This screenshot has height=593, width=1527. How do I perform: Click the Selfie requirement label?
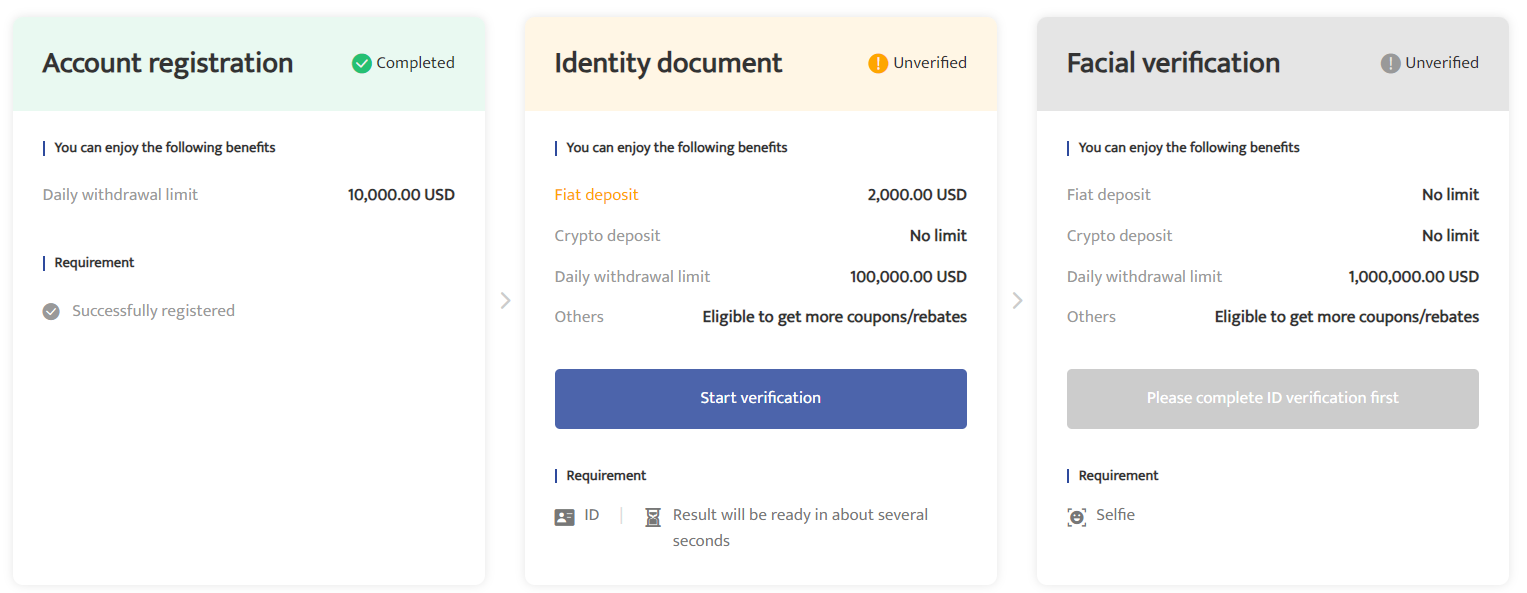1115,515
